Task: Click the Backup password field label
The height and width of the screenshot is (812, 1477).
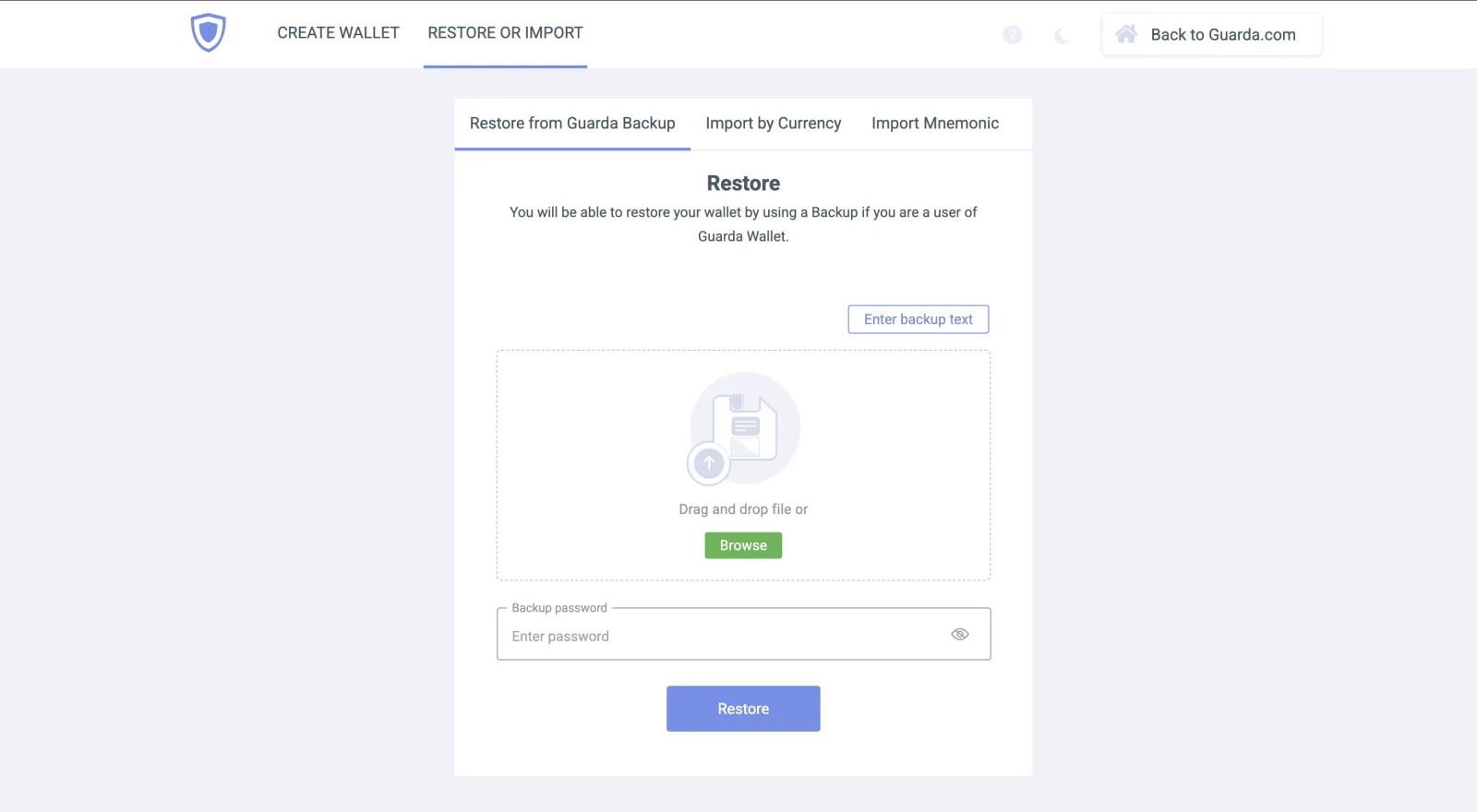Action: click(x=559, y=608)
